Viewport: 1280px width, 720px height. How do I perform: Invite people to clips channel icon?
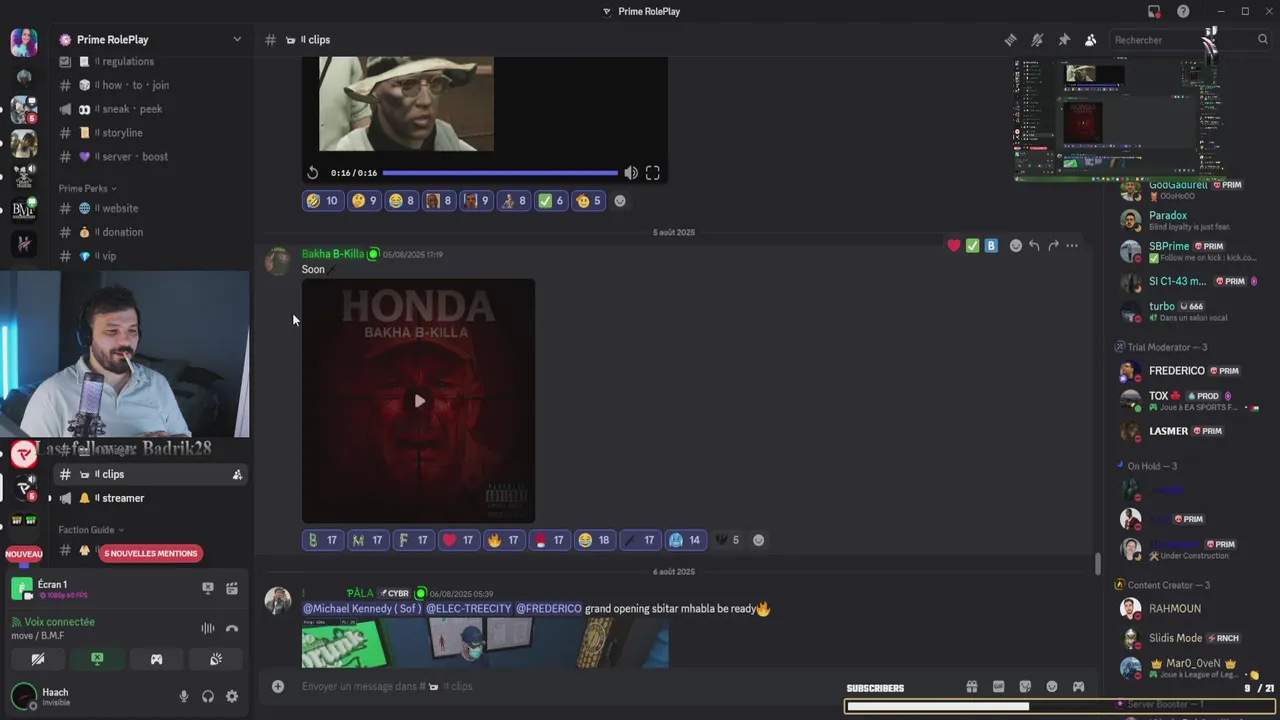[x=237, y=475]
